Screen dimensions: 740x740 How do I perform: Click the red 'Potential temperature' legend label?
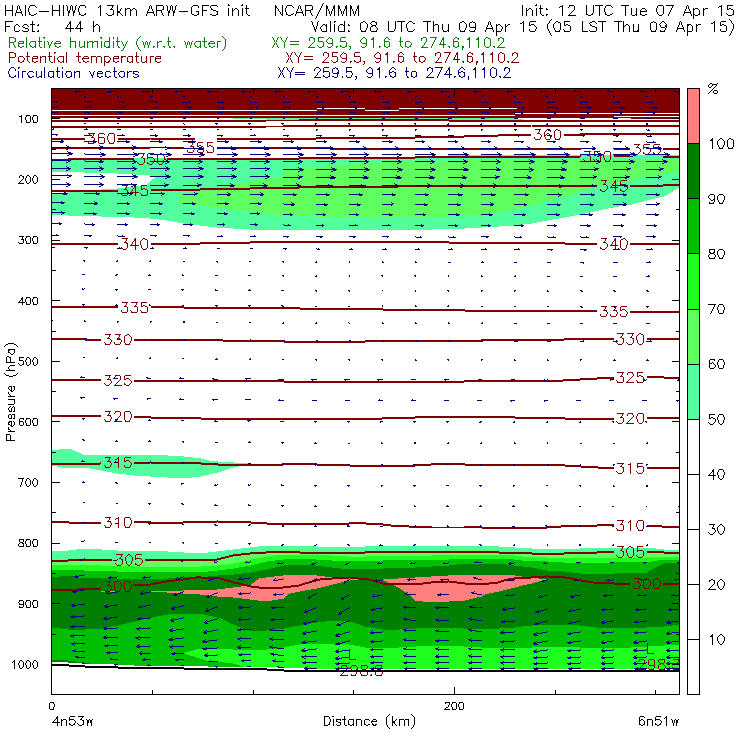point(85,58)
